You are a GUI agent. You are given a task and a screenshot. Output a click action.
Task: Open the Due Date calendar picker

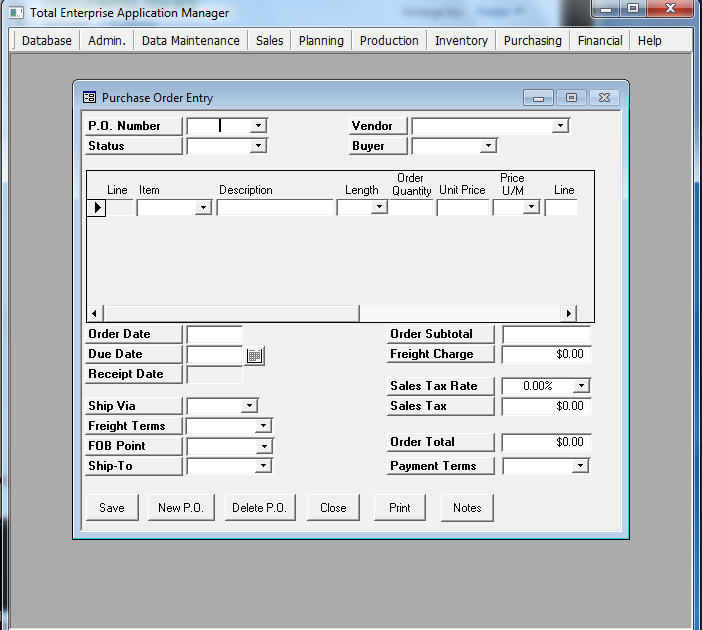point(254,356)
